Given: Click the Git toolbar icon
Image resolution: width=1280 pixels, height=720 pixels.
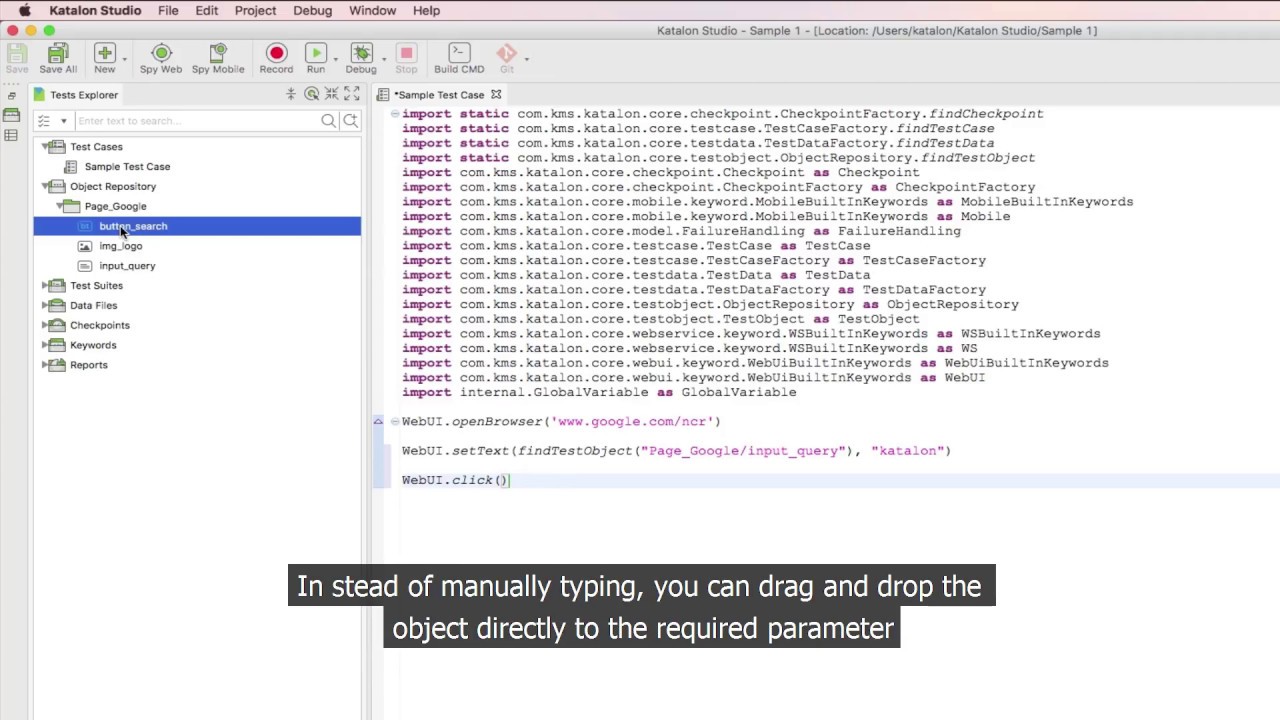Looking at the screenshot, I should [x=506, y=58].
